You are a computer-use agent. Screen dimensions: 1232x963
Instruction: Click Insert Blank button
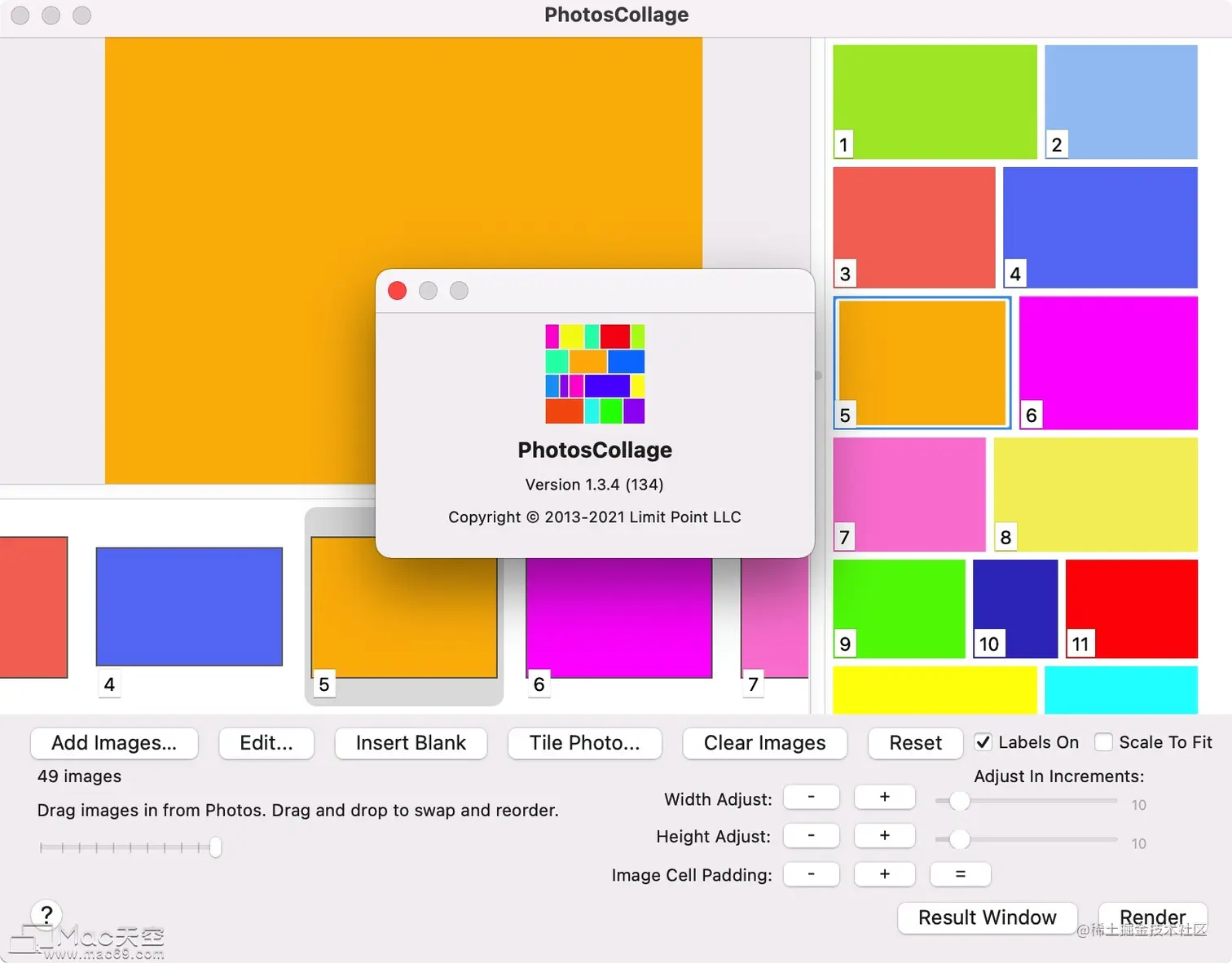click(411, 743)
